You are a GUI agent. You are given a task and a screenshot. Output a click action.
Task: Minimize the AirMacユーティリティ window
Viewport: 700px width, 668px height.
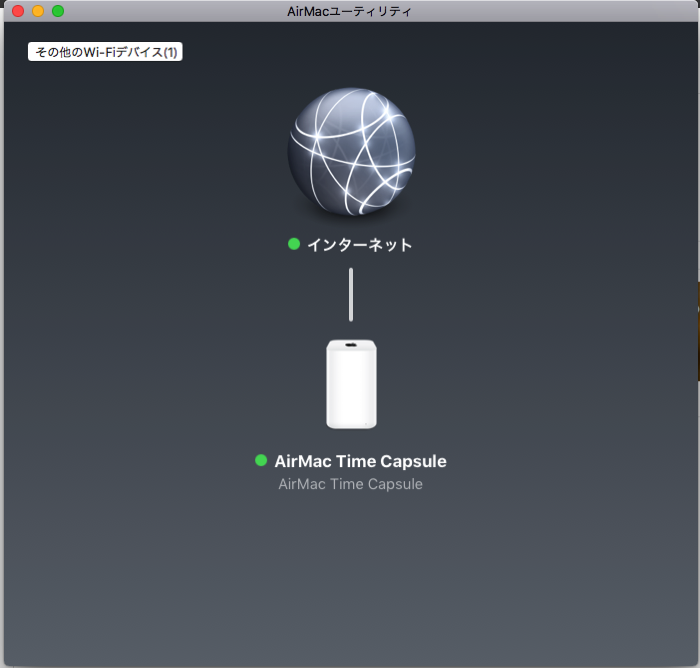(38, 11)
